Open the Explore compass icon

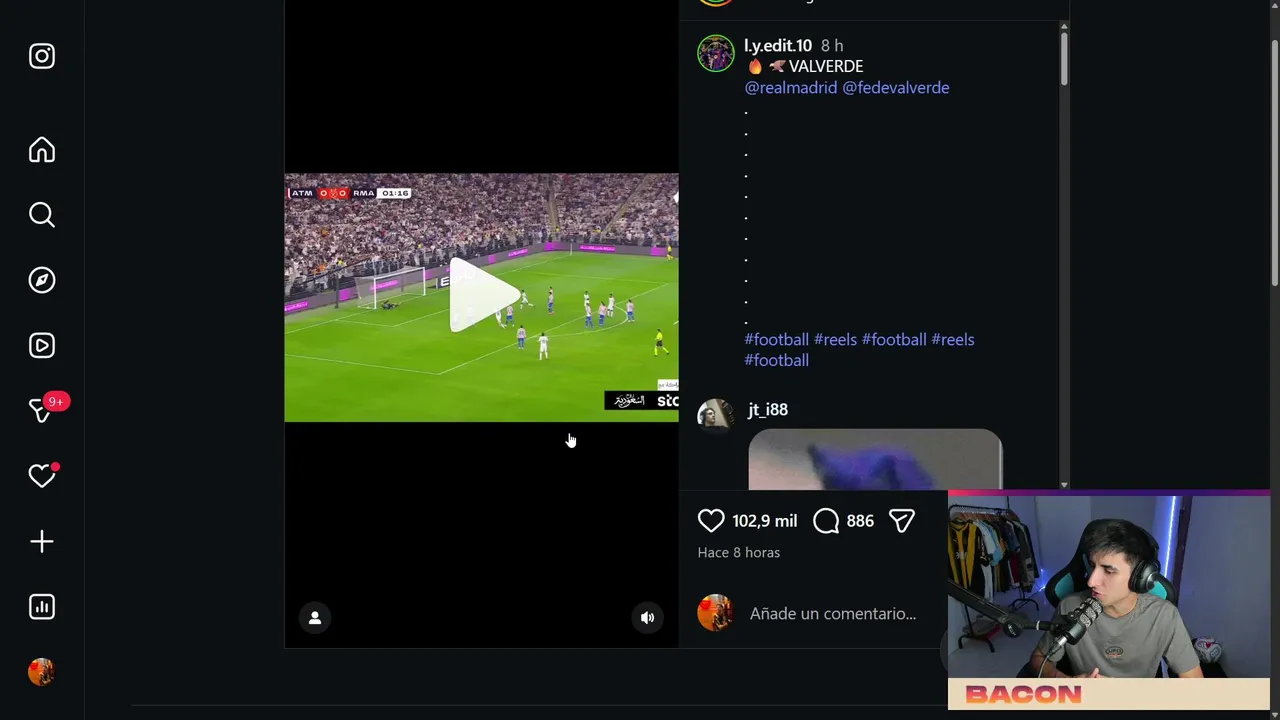click(42, 280)
